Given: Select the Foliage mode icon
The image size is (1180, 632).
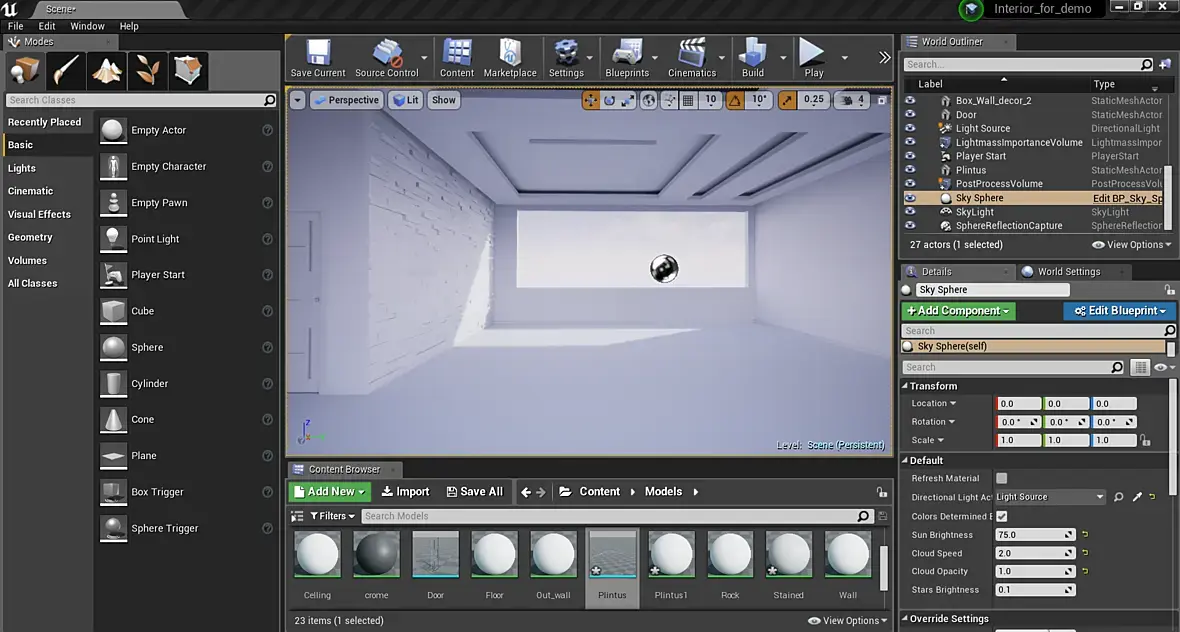Looking at the screenshot, I should pos(148,71).
